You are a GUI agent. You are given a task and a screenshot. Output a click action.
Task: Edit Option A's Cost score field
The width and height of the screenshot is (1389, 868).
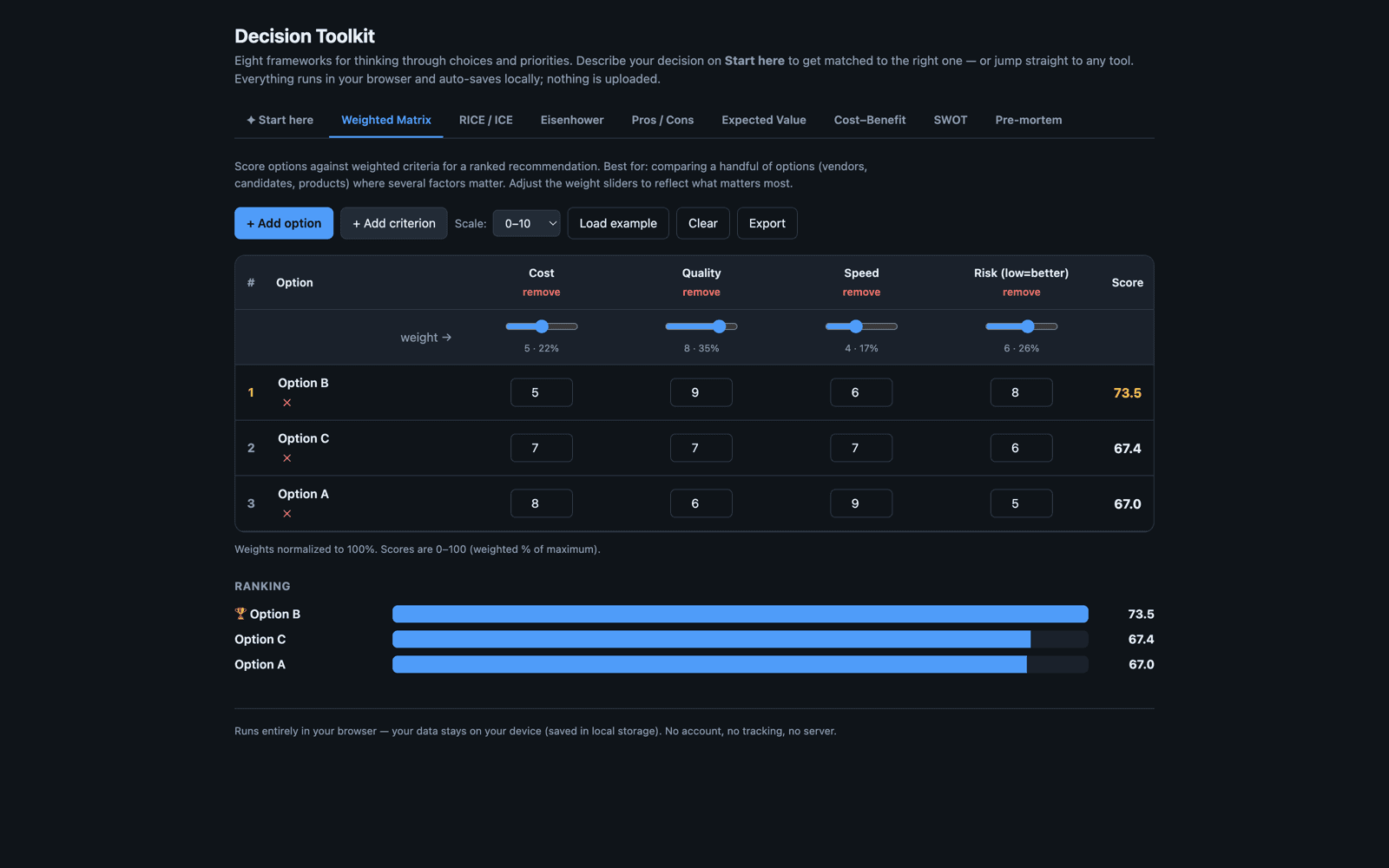click(x=542, y=503)
